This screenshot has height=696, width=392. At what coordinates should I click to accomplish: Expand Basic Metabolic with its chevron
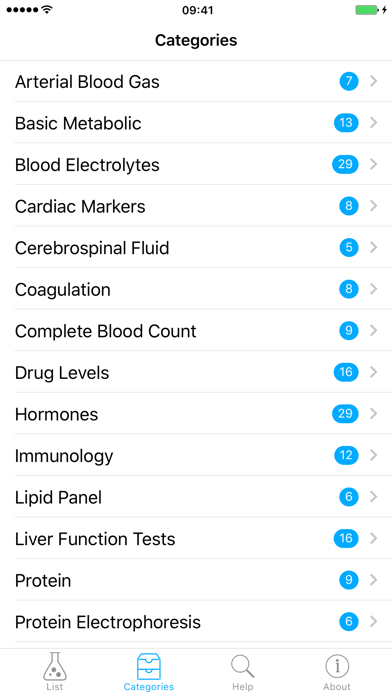(x=374, y=123)
